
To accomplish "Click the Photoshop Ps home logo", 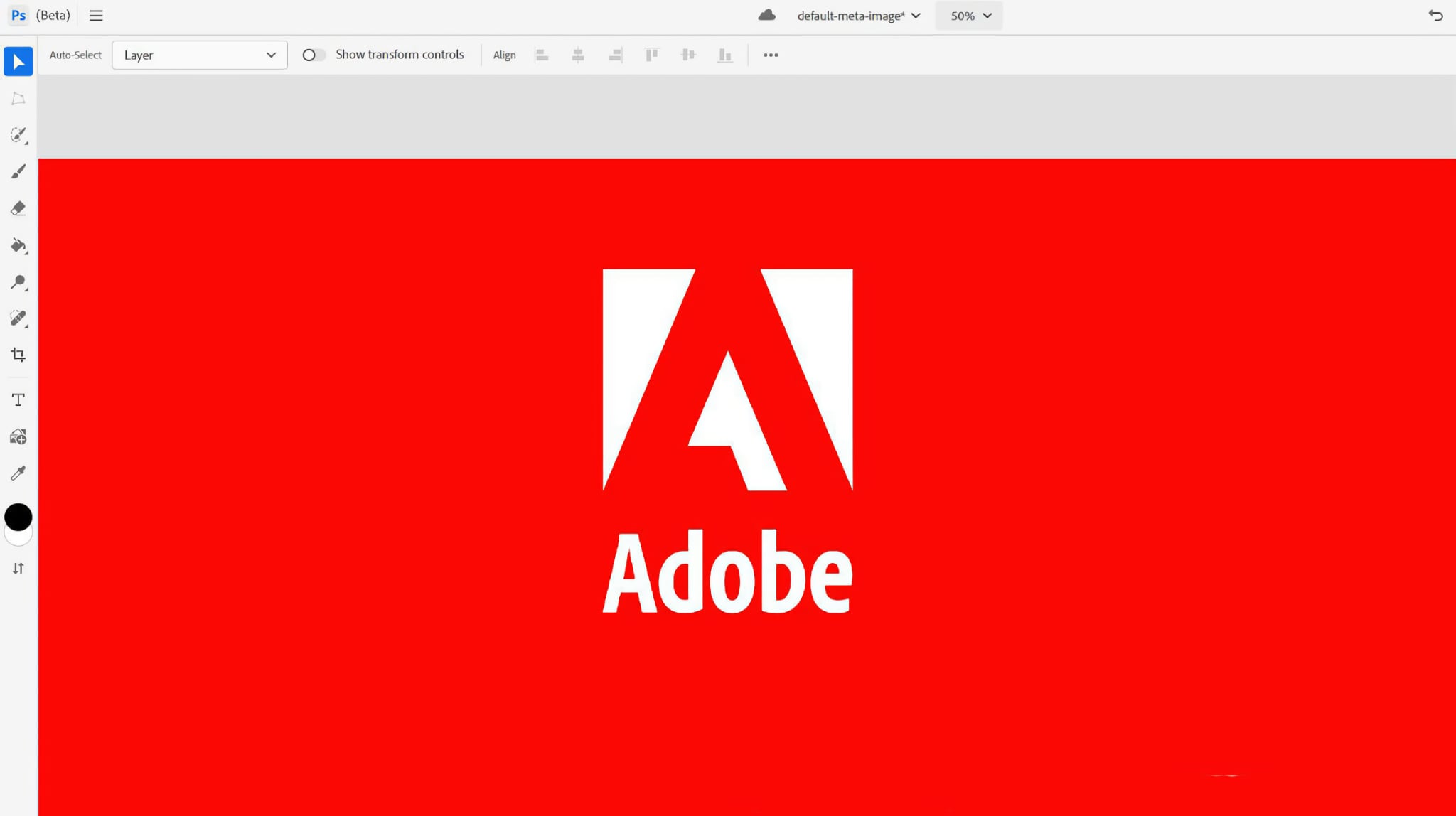I will coord(18,16).
